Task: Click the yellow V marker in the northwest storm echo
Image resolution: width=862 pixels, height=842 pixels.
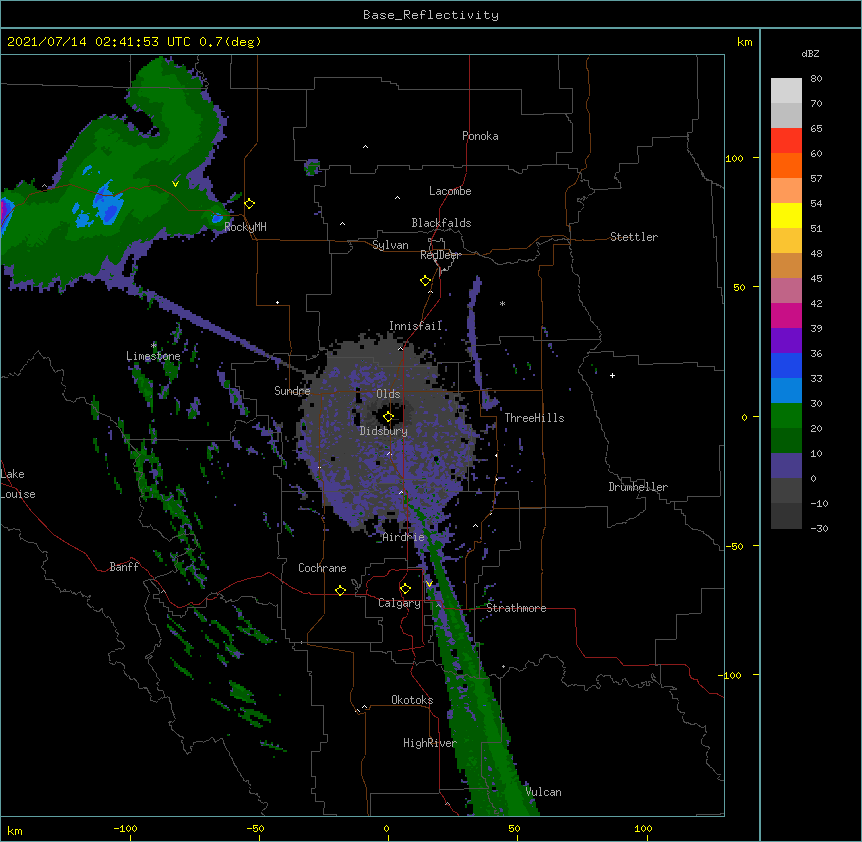Action: pyautogui.click(x=175, y=184)
